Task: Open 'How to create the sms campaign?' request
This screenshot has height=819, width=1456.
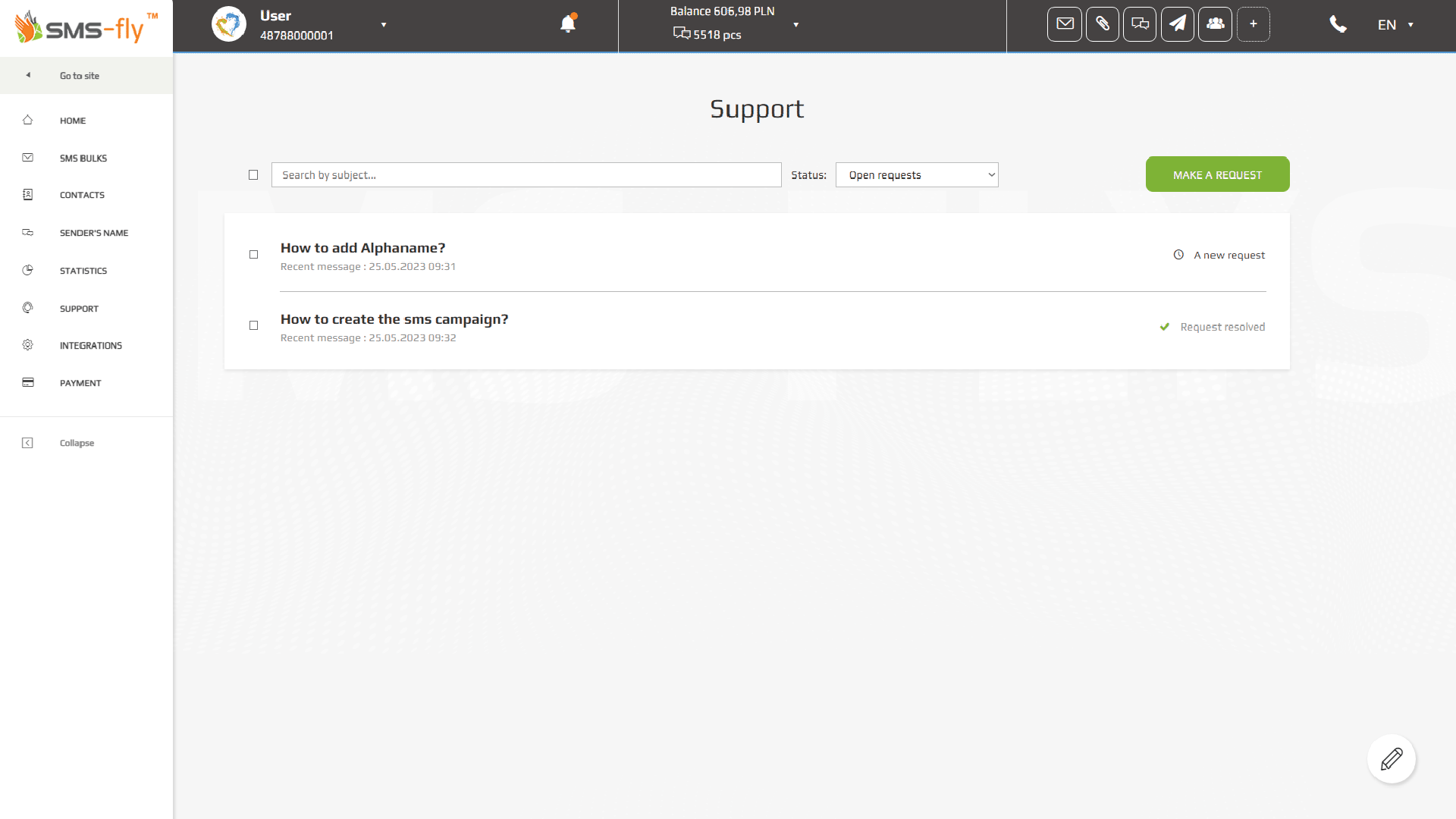Action: pyautogui.click(x=394, y=319)
